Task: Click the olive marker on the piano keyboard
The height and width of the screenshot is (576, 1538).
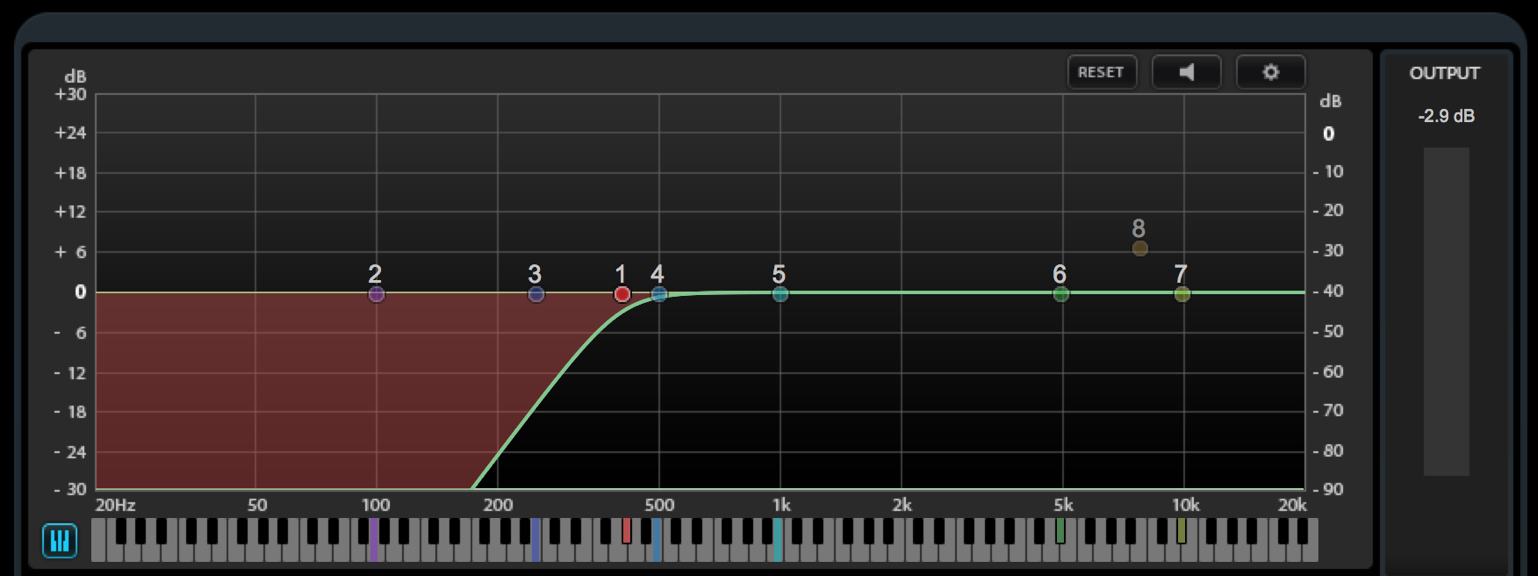Action: click(1181, 530)
